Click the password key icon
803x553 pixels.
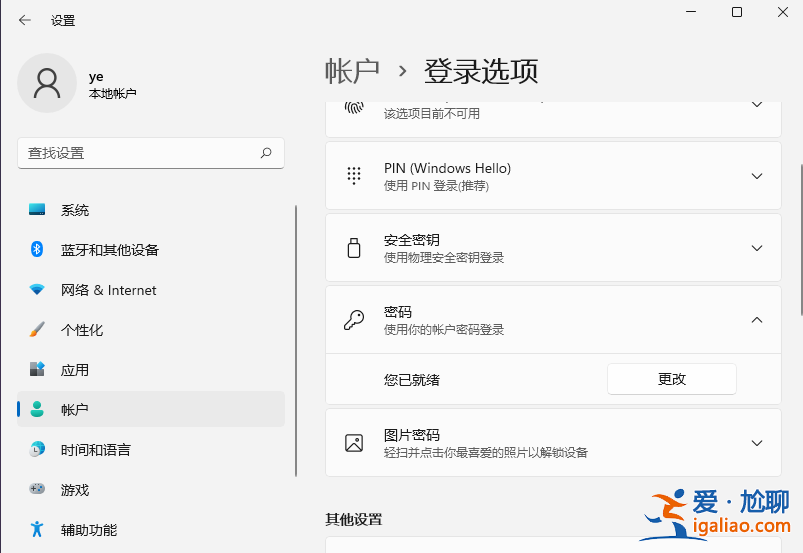tap(354, 320)
